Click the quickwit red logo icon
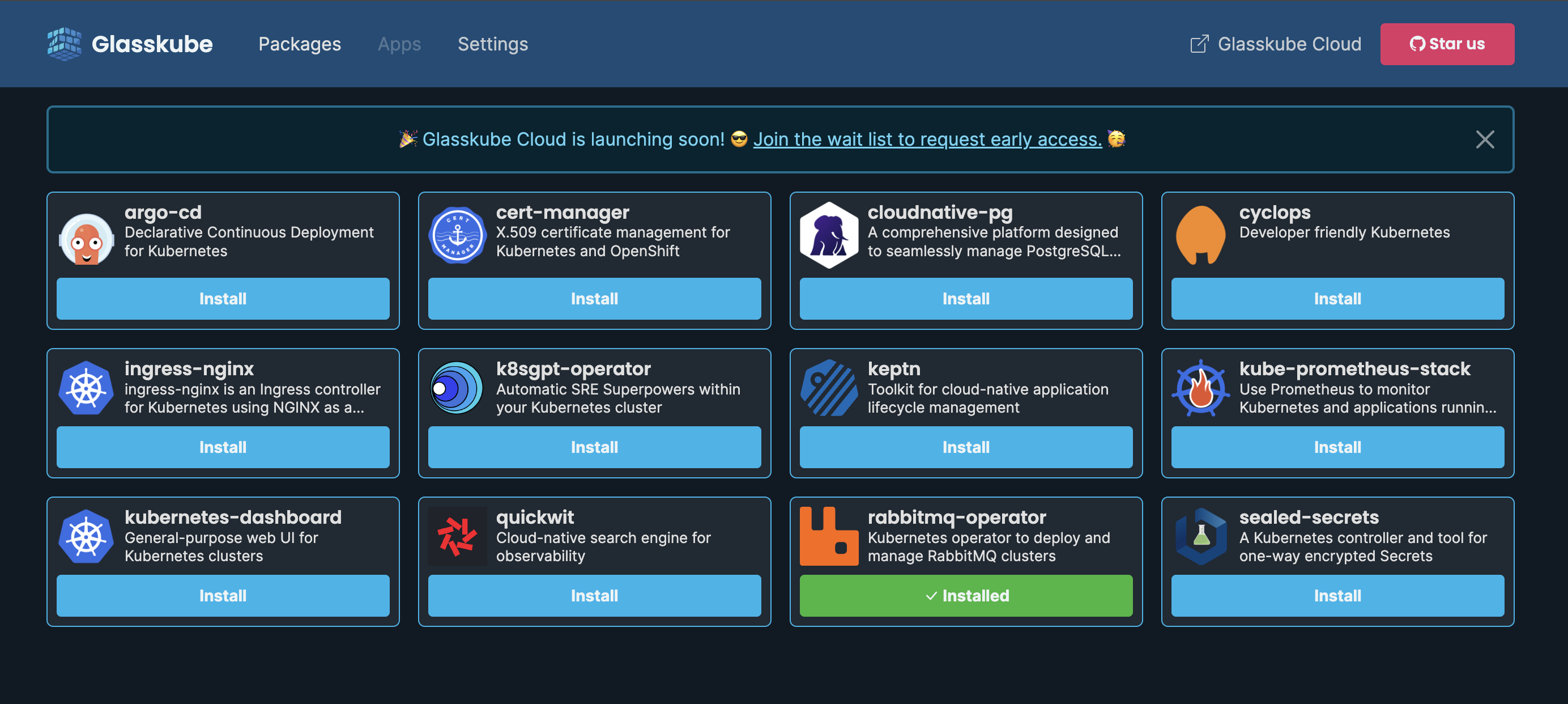 [x=458, y=537]
